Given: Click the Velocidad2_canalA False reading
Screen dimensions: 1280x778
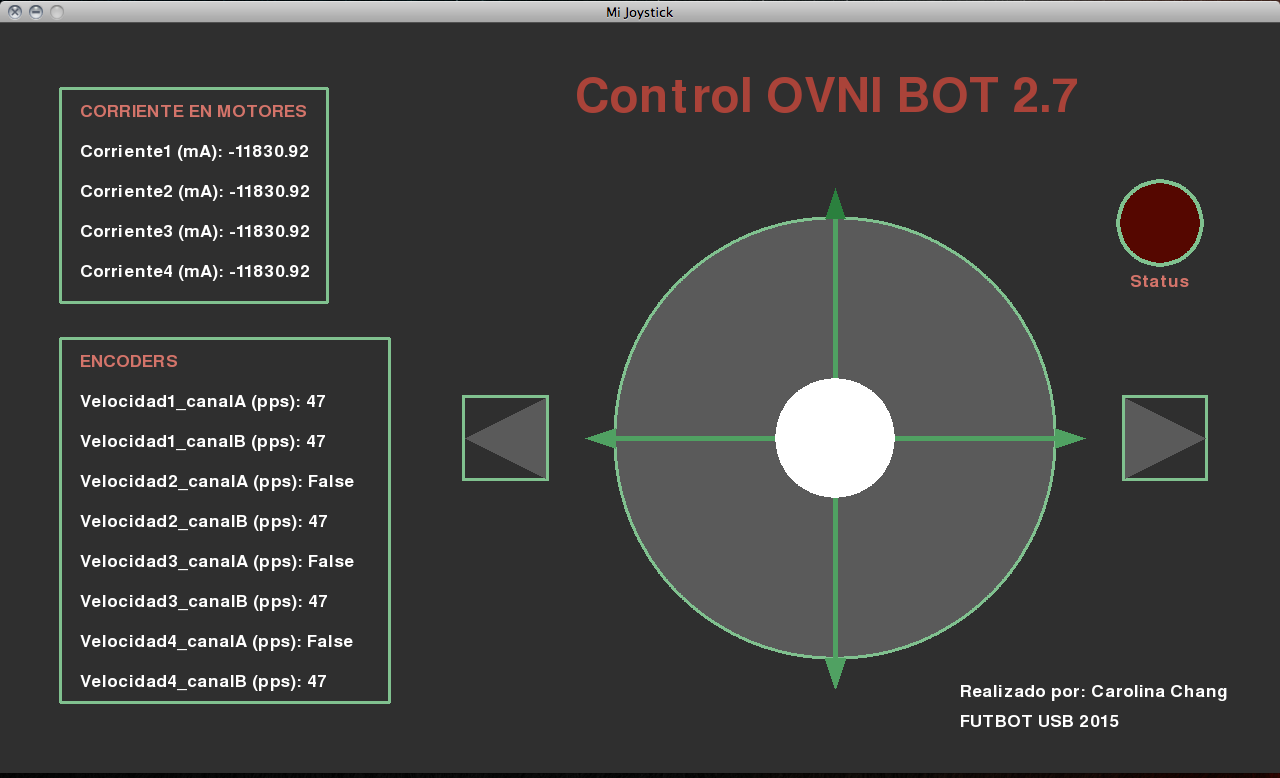Looking at the screenshot, I should (x=217, y=482).
